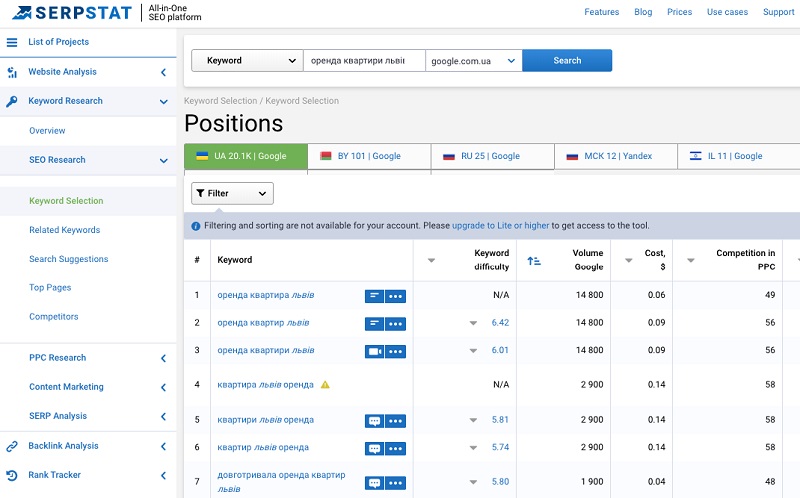
Task: Click sort arrow beside Cost header
Action: point(629,260)
